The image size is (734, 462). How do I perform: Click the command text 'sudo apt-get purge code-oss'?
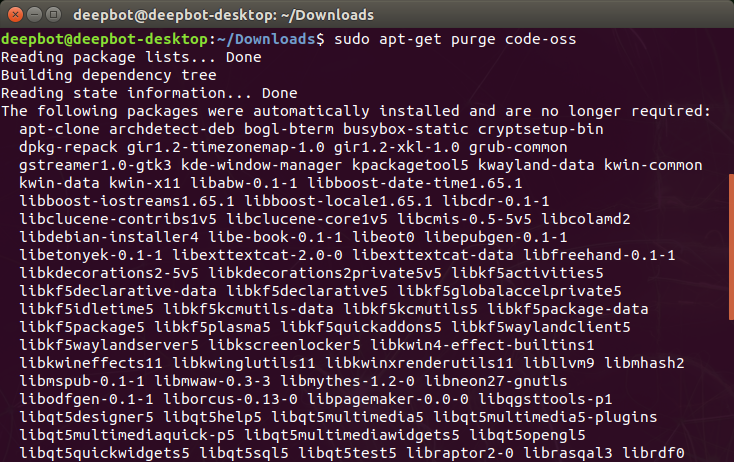pyautogui.click(x=455, y=39)
